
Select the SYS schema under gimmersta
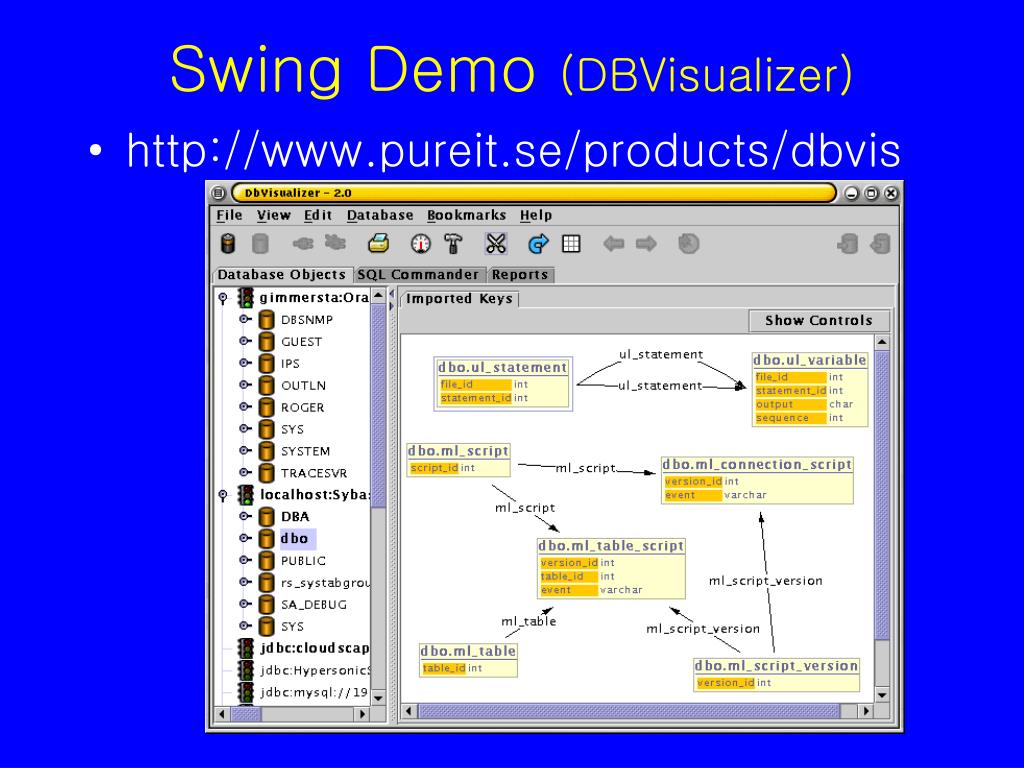point(292,429)
